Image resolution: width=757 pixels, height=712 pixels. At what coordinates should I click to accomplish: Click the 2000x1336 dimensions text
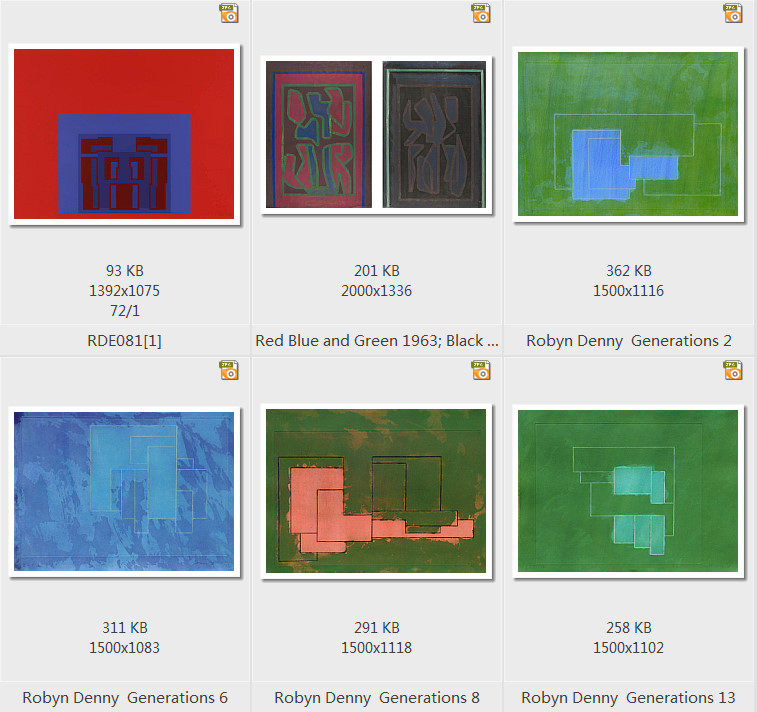[x=377, y=291]
